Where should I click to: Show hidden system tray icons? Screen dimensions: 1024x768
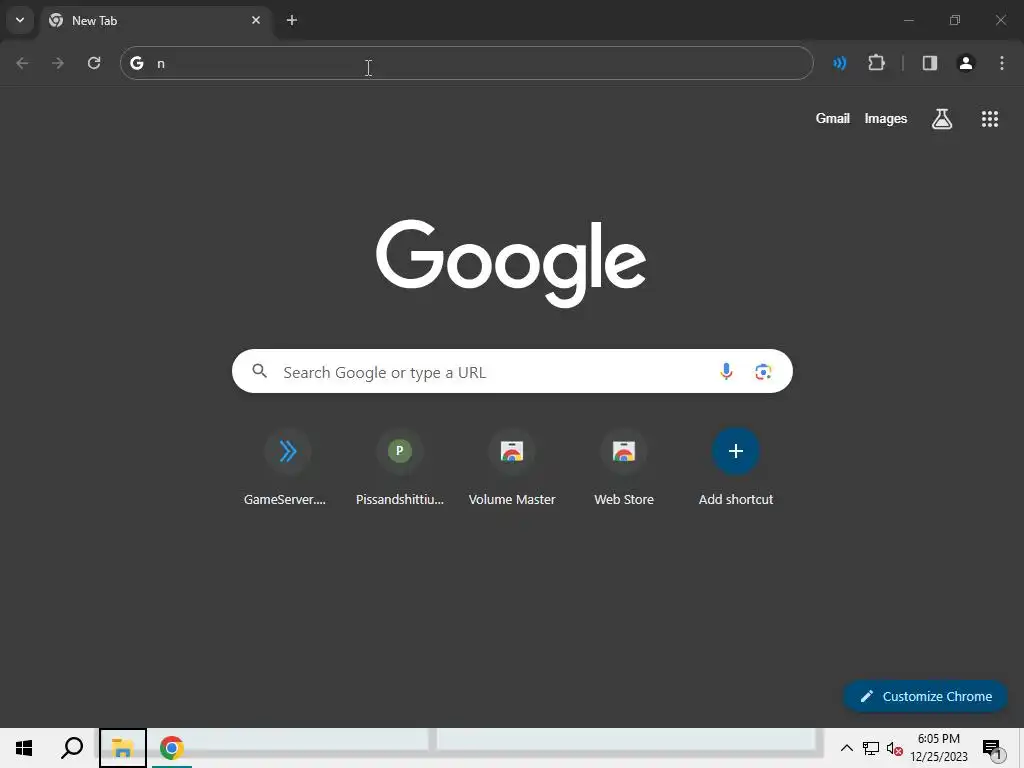click(846, 748)
